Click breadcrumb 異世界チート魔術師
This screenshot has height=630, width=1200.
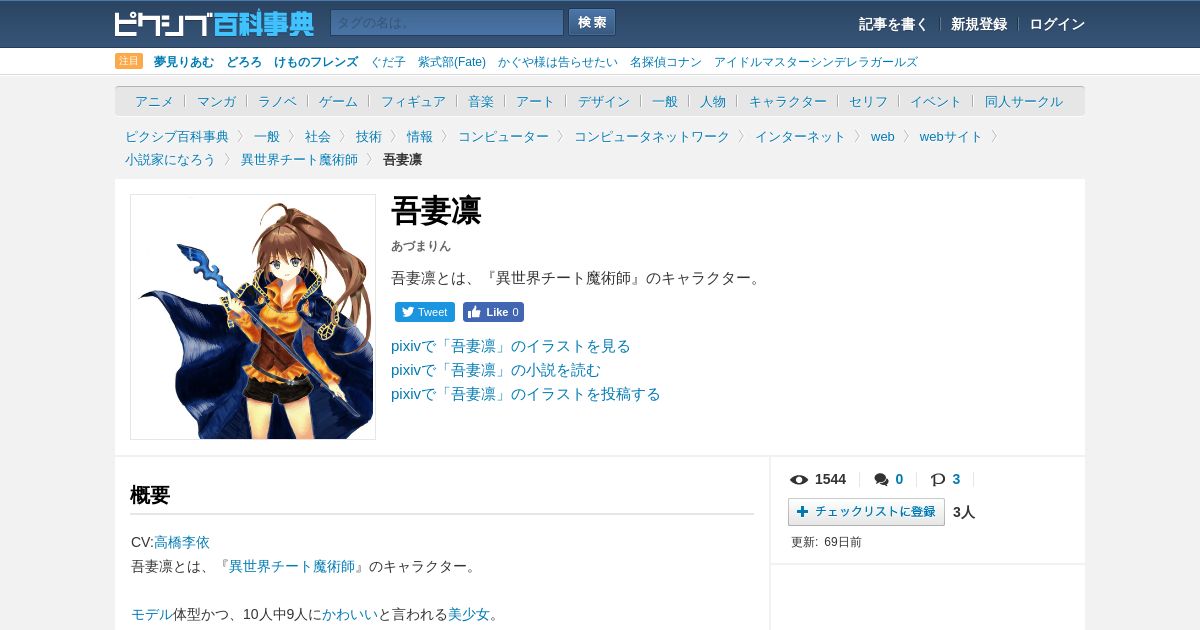pos(299,159)
